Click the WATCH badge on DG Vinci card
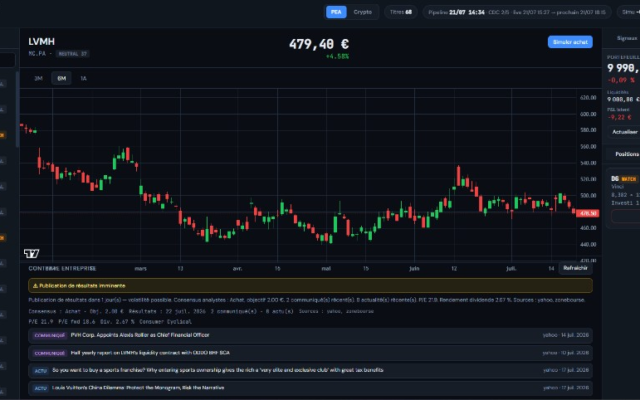This screenshot has width=640, height=400. point(629,179)
